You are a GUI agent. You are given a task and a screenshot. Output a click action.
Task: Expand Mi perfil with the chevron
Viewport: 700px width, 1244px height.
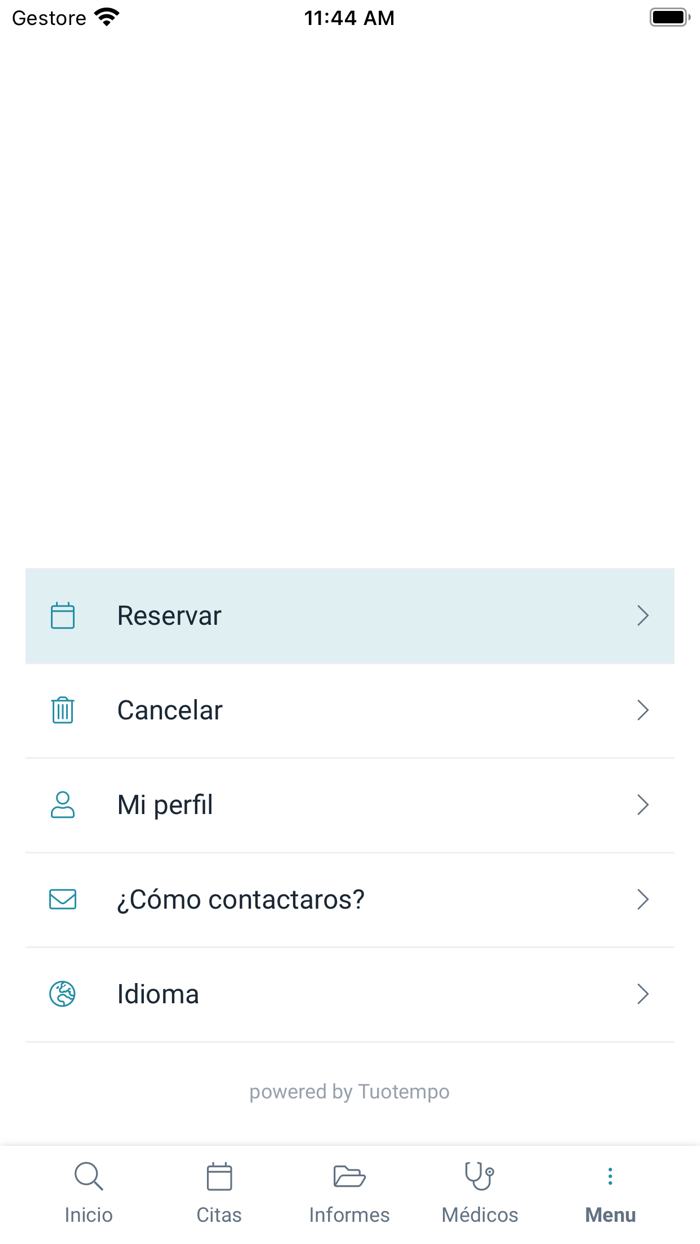tap(643, 805)
